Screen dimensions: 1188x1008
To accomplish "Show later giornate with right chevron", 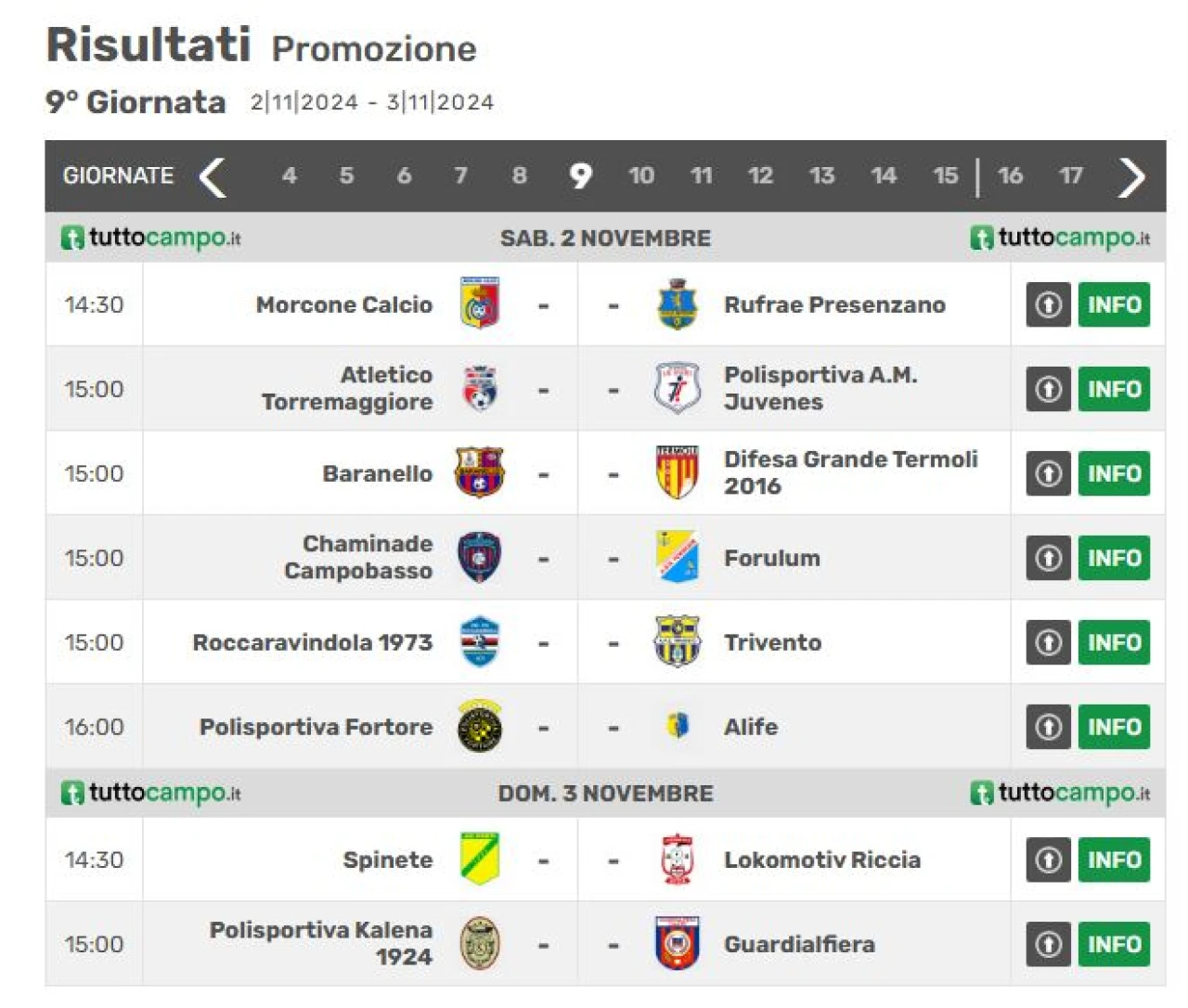I will pos(1131,176).
